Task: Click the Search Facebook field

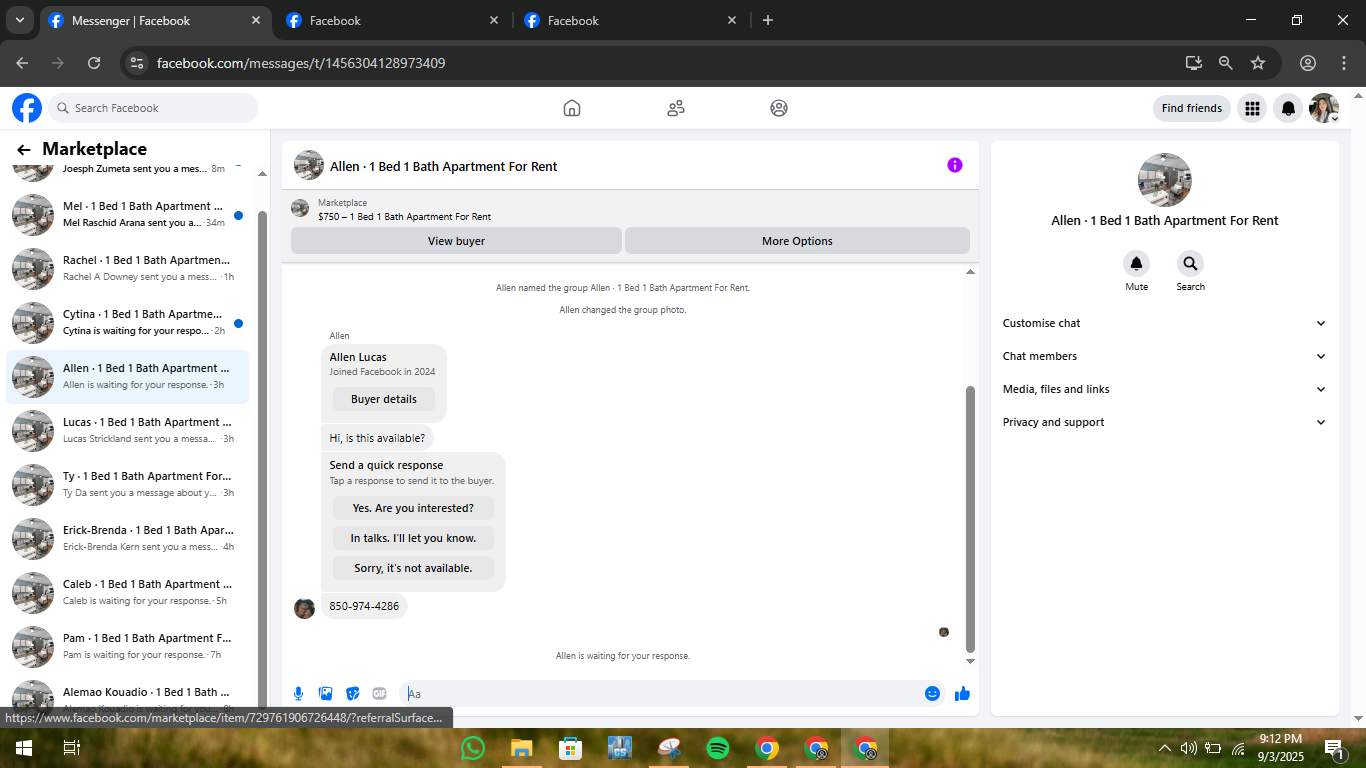Action: (153, 108)
